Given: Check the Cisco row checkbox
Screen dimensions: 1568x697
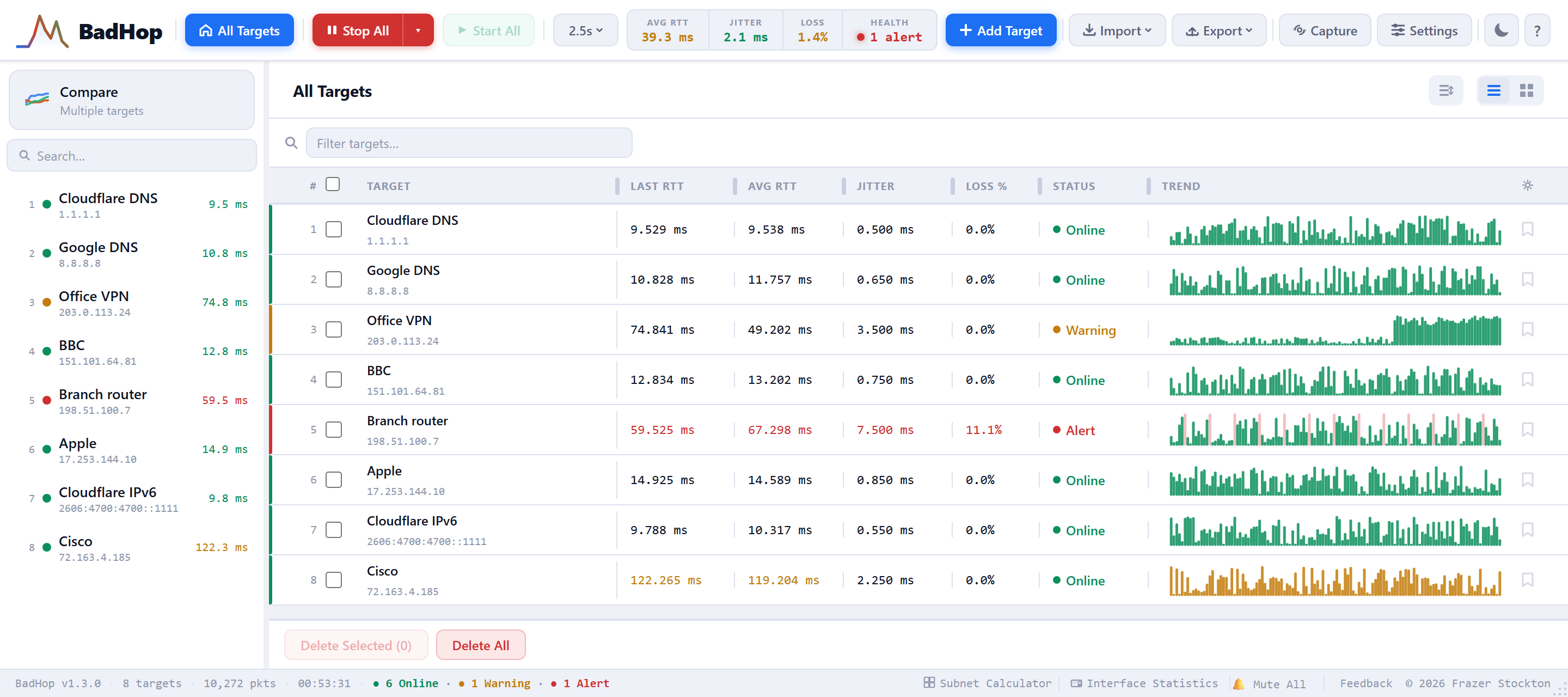Looking at the screenshot, I should [x=334, y=579].
